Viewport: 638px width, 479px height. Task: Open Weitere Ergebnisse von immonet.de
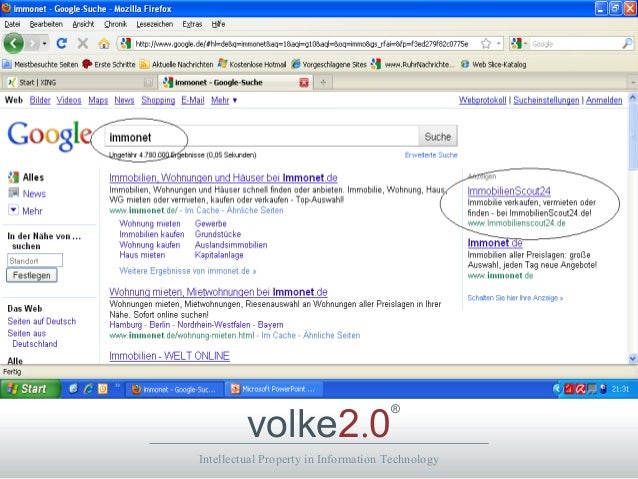click(188, 271)
